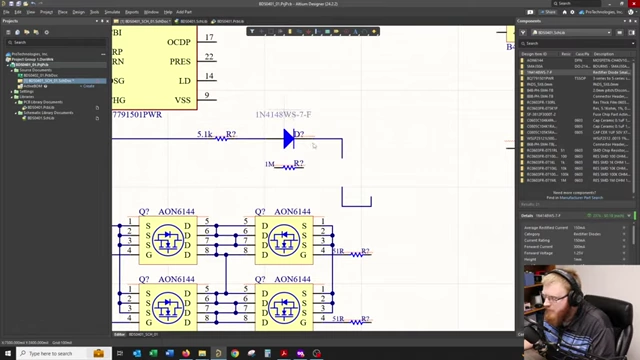Open the user account avatar dropdown
This screenshot has height=360, width=640.
(x=631, y=12)
